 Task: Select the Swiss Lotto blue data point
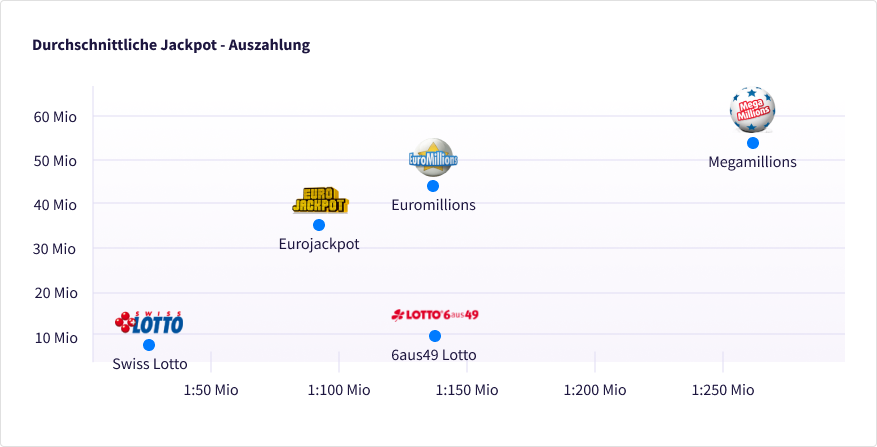149,345
